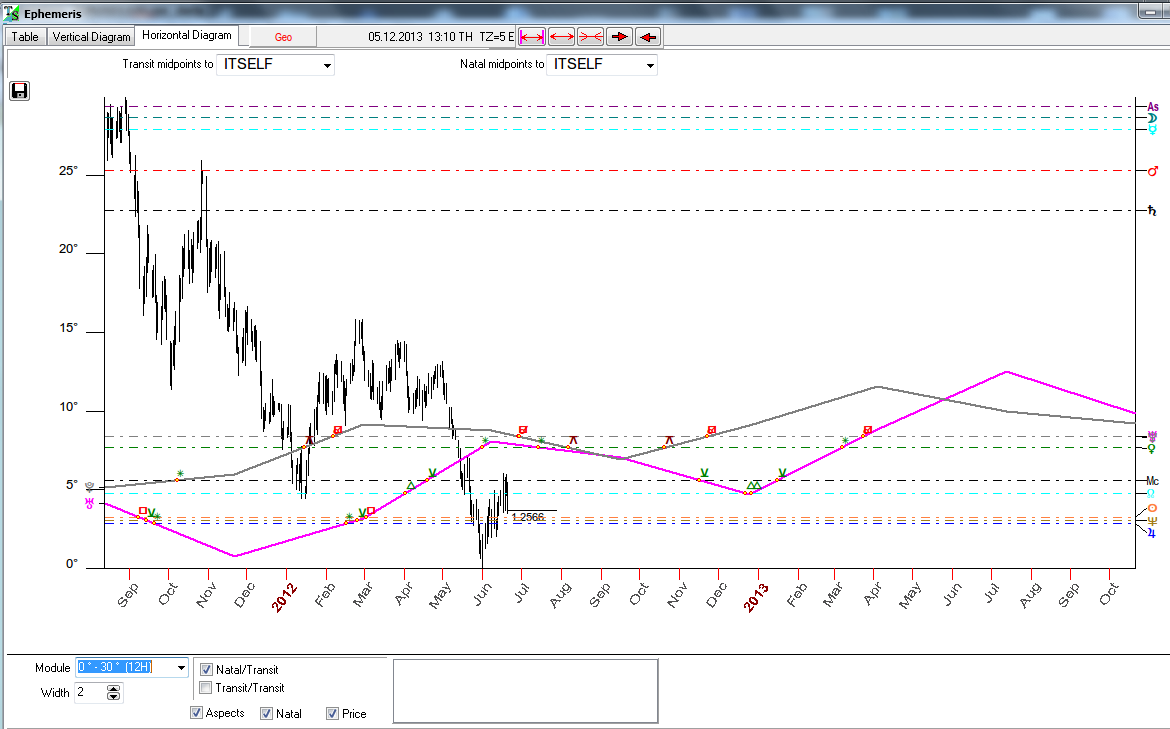Screen dimensions: 1170x729
Task: Click the inward-arrows compress time scale icon
Action: pos(590,37)
